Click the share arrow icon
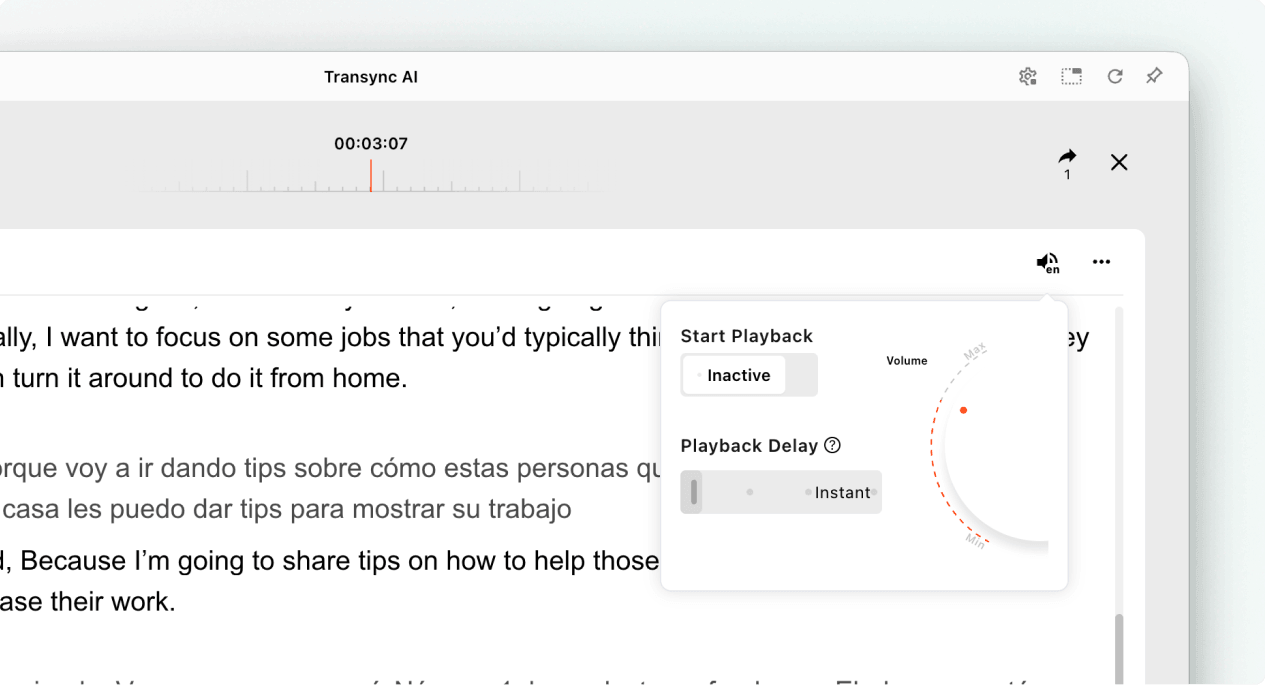 [x=1067, y=157]
